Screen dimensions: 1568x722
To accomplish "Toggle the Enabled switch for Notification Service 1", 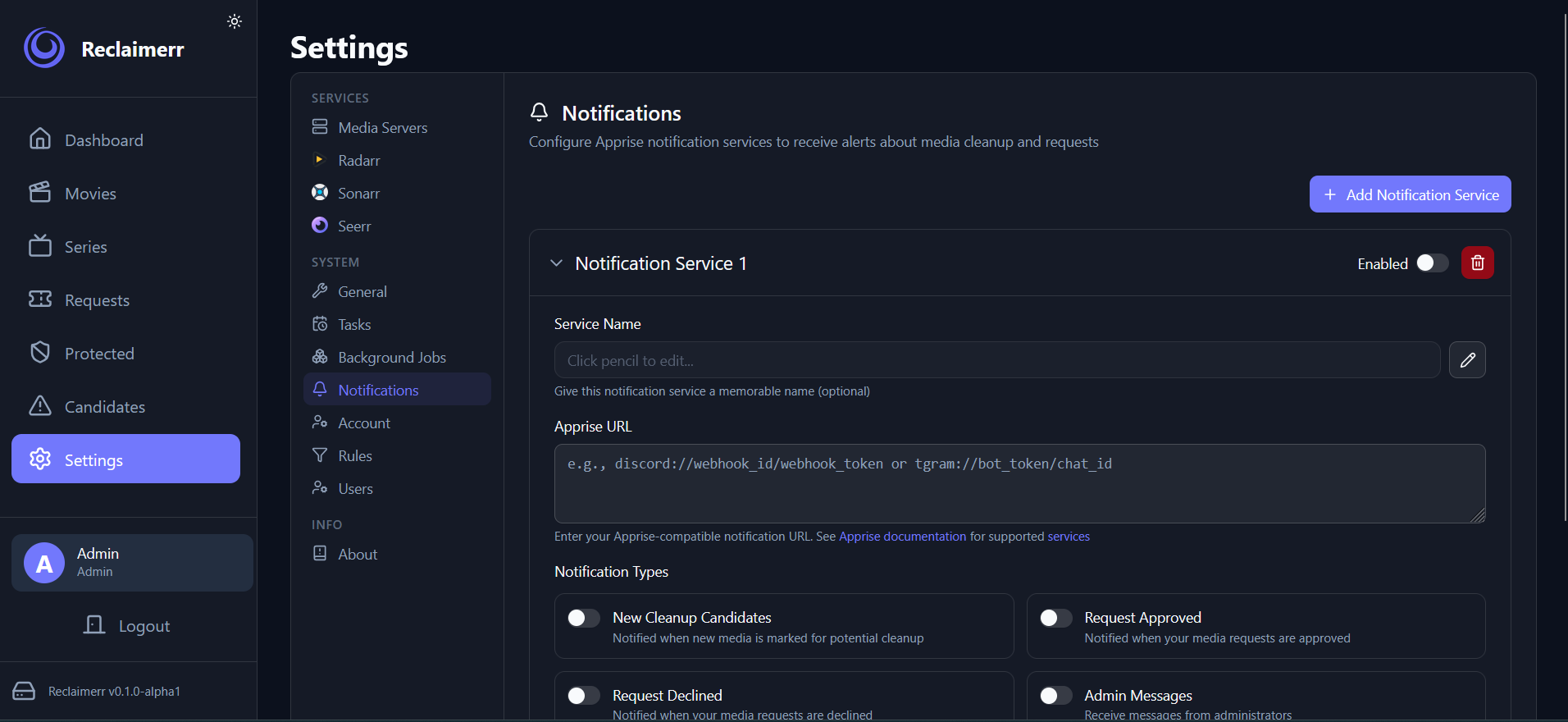I will [x=1432, y=263].
